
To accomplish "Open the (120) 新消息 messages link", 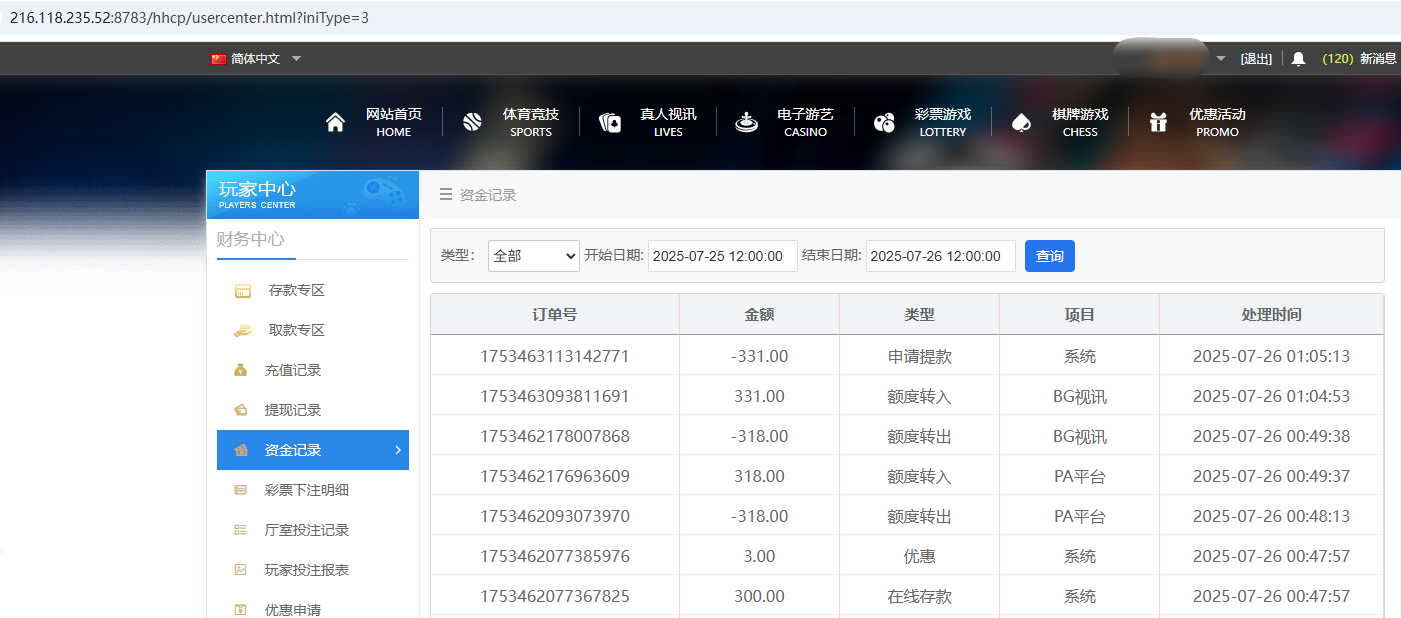I will pos(1355,58).
